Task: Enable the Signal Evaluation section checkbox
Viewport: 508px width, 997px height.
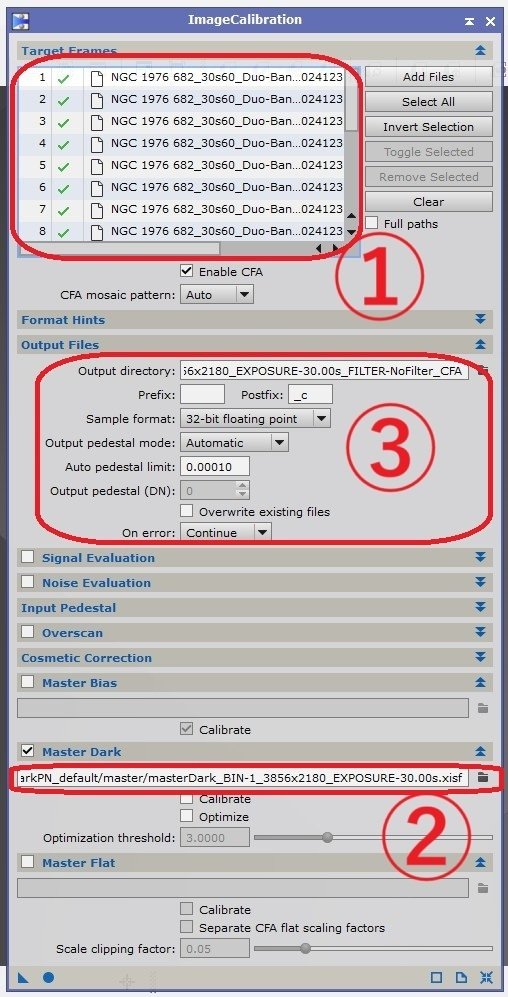Action: tap(27, 557)
